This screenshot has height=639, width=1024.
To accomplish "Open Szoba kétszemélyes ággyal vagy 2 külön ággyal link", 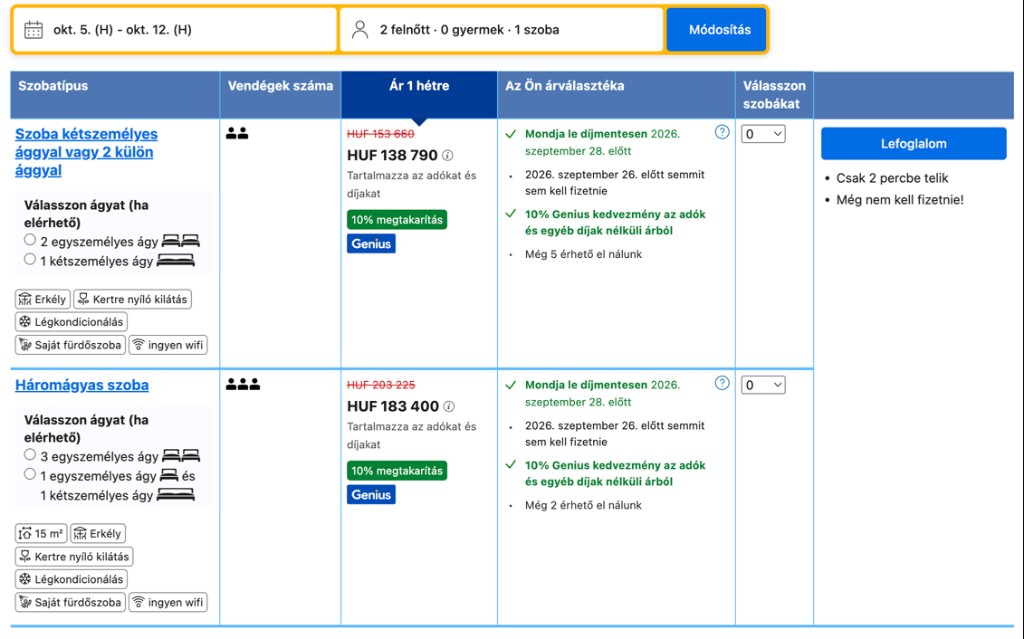I will point(86,152).
